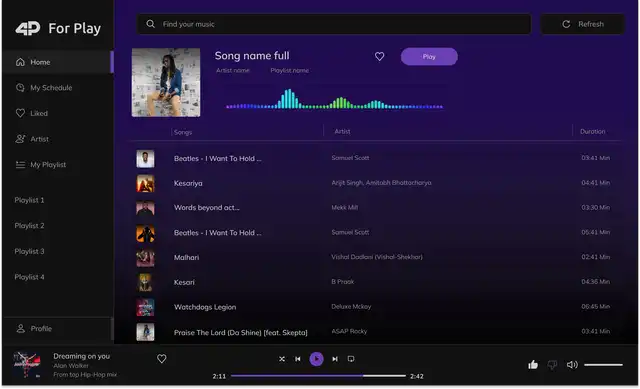Screen dimensions: 640x389
Task: Click the Find your music search field
Action: (333, 24)
